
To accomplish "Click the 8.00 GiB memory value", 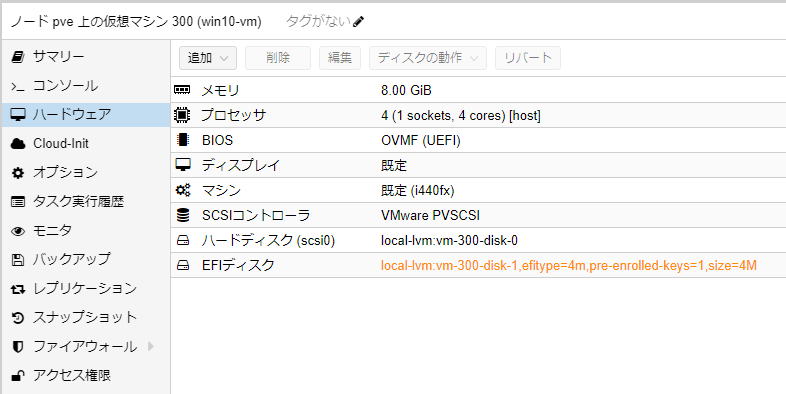I will pos(406,91).
